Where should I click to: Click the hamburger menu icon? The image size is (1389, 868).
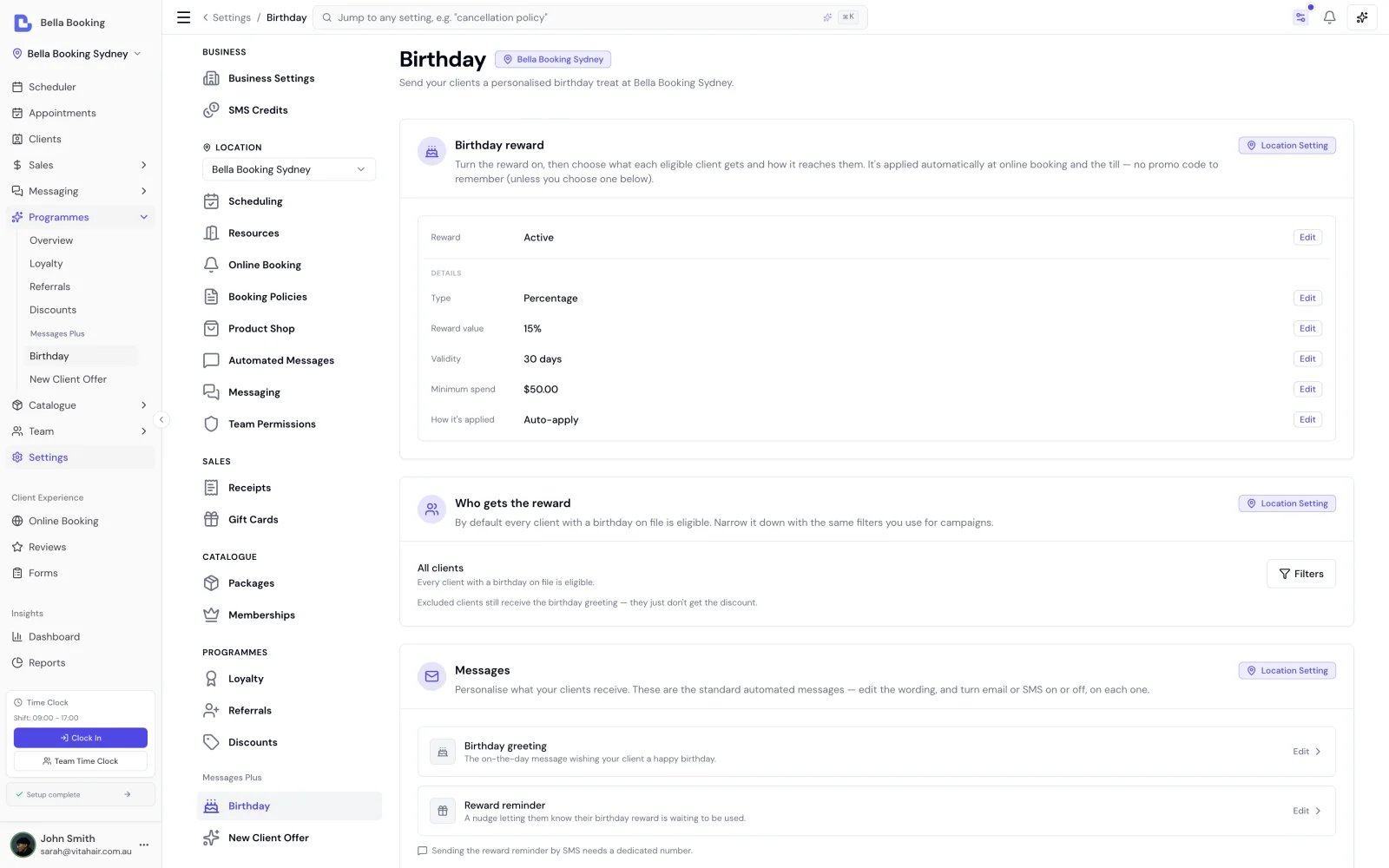tap(183, 17)
